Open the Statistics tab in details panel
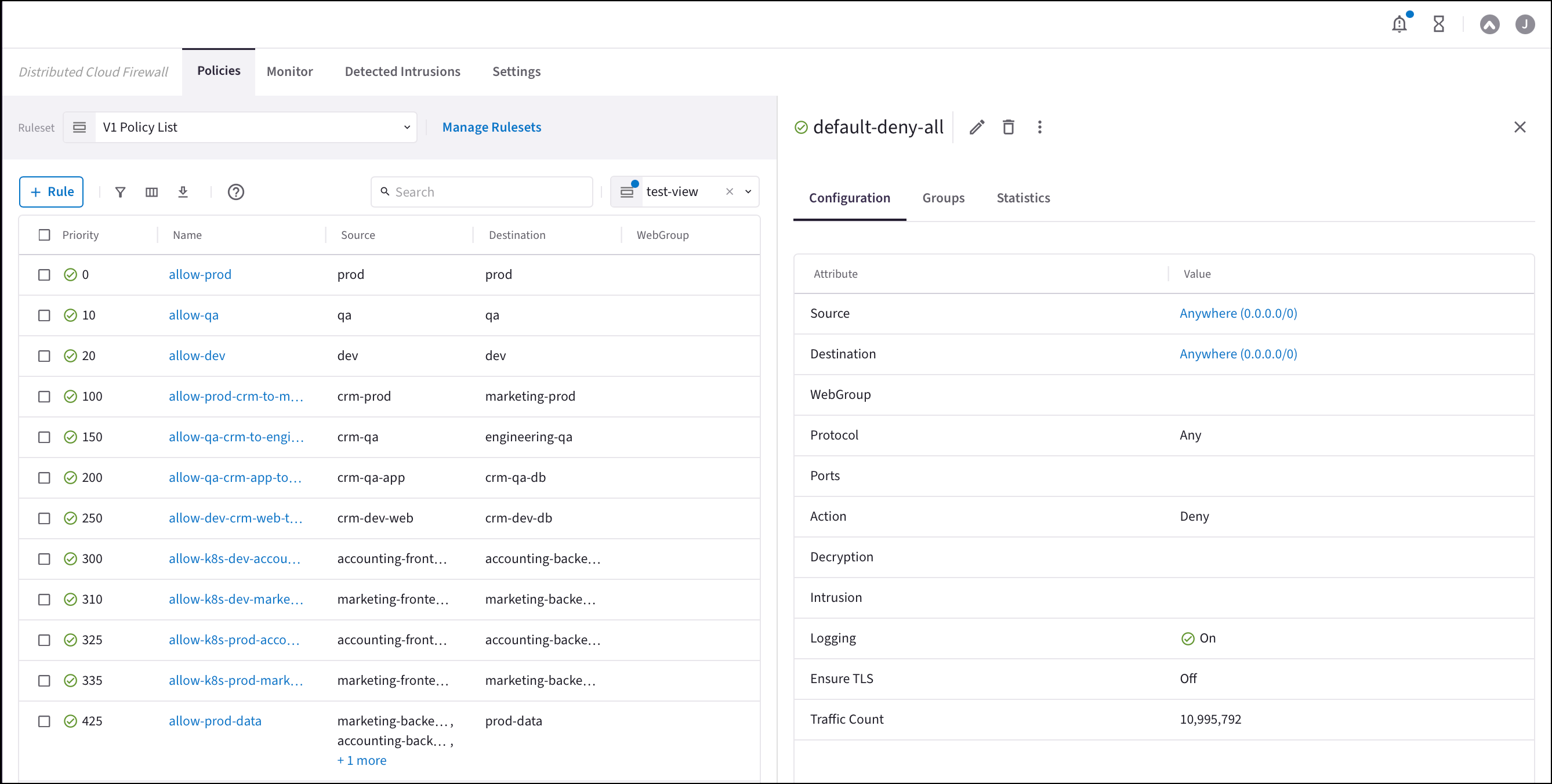The height and width of the screenshot is (784, 1552). point(1023,198)
